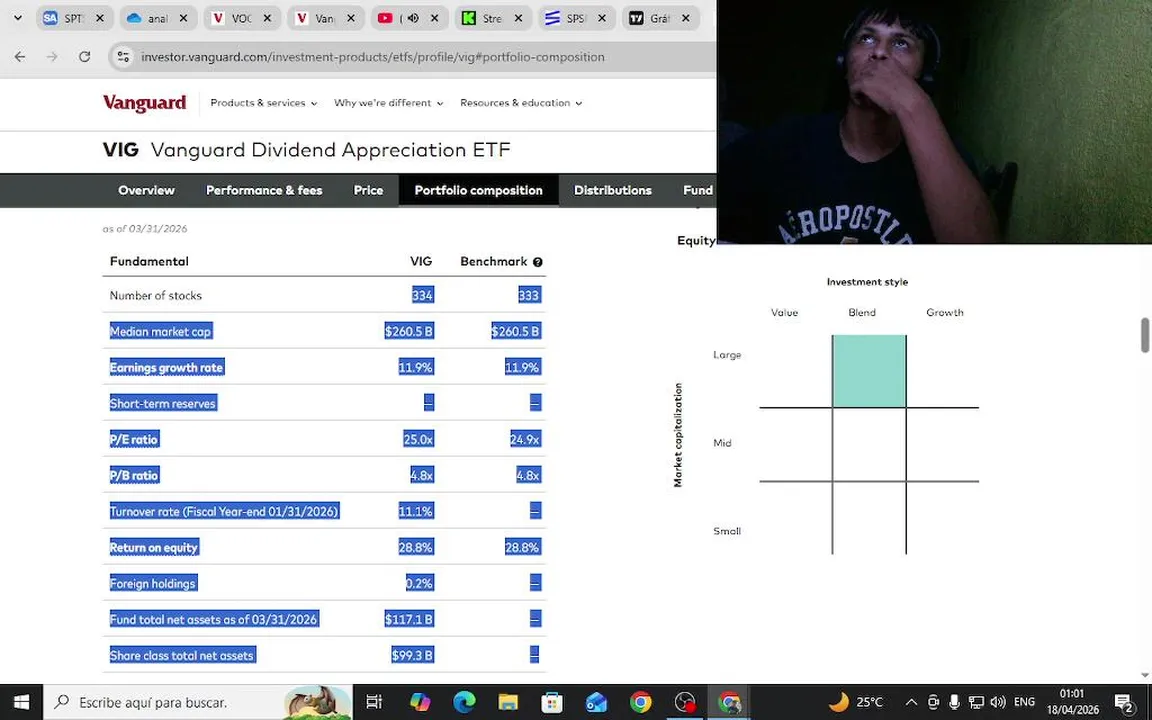This screenshot has height=720, width=1152.
Task: Open the notification center icon
Action: (x=1123, y=702)
